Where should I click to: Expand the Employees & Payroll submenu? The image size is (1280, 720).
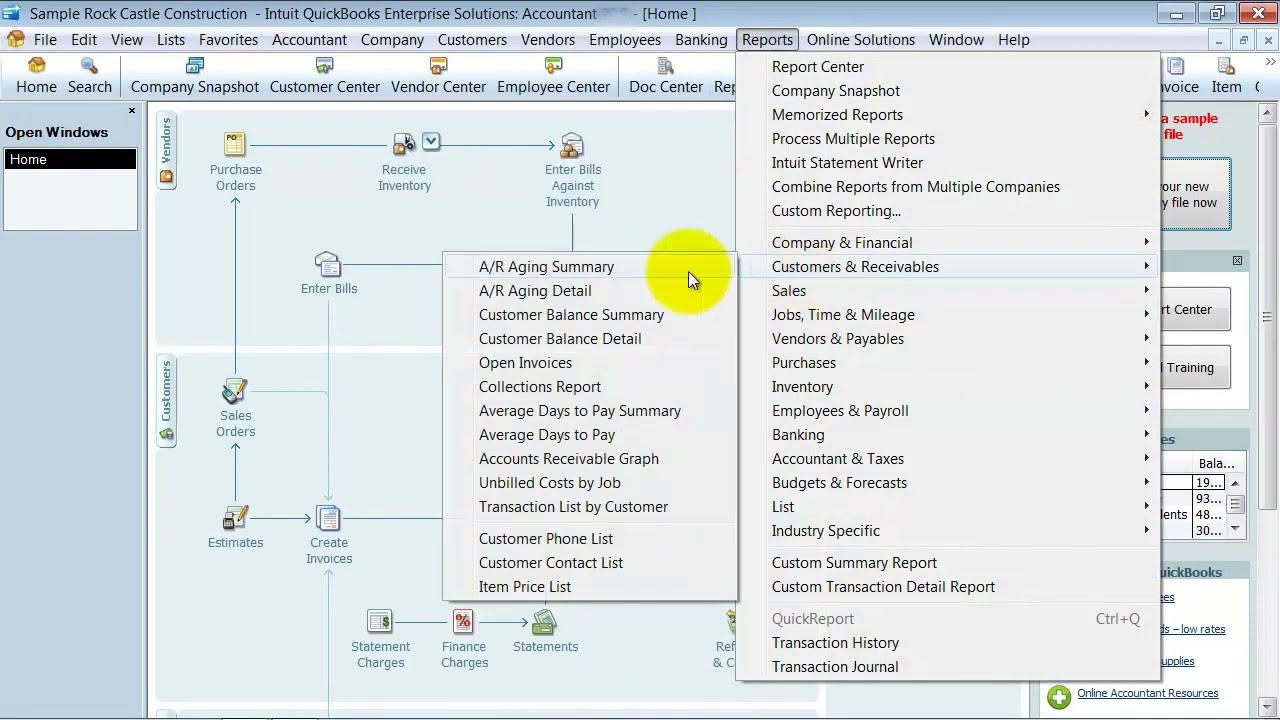click(1147, 410)
